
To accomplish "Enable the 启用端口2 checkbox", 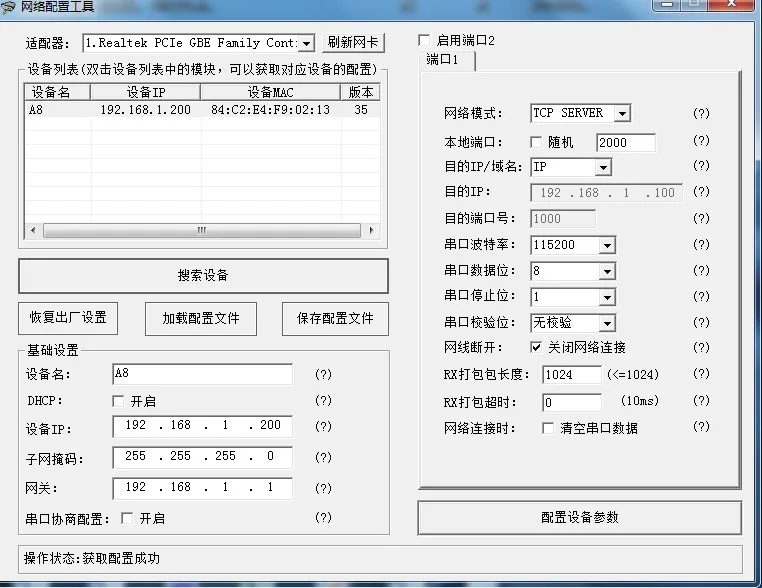I will [424, 40].
